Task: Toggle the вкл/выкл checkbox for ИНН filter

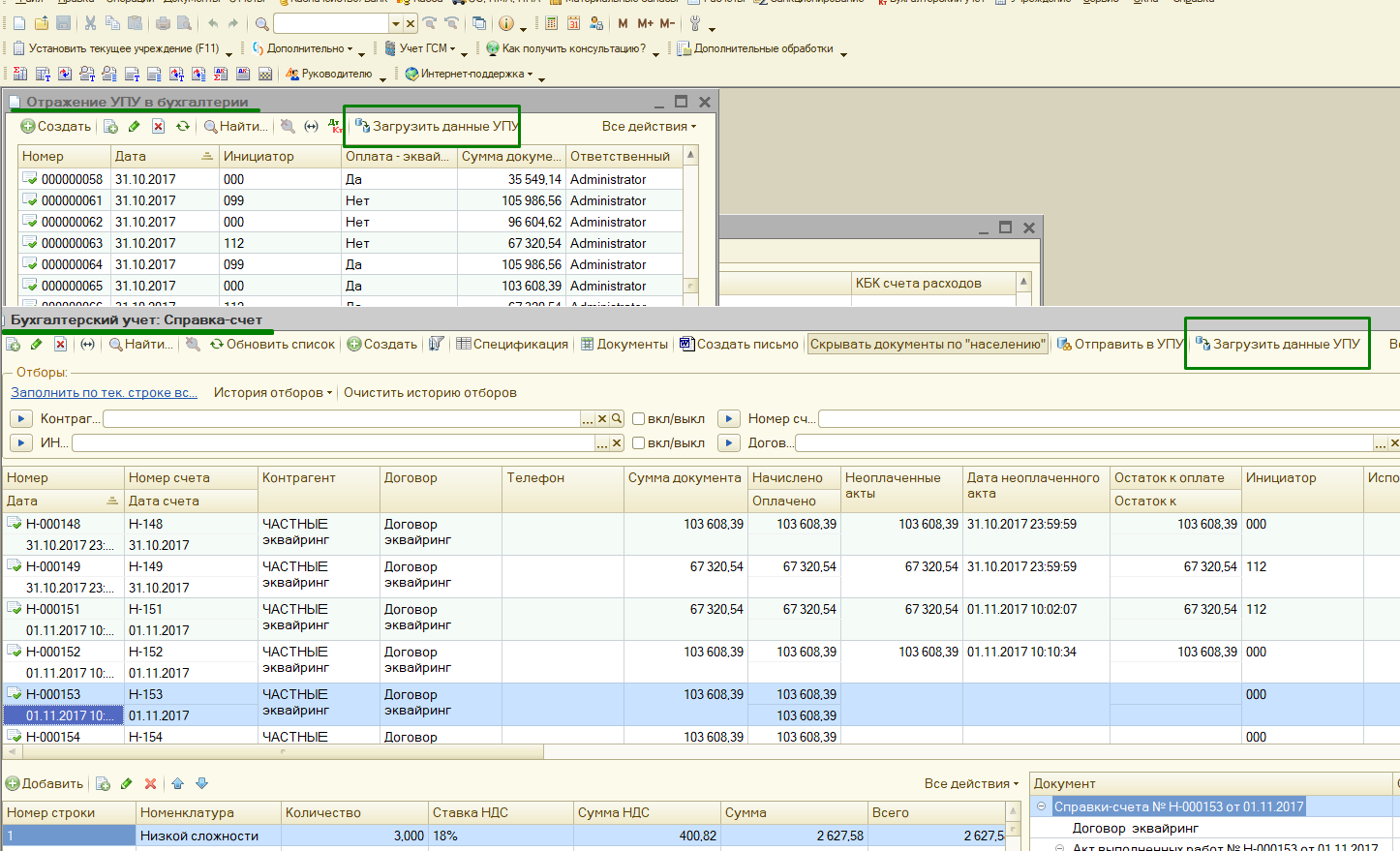Action: (639, 442)
